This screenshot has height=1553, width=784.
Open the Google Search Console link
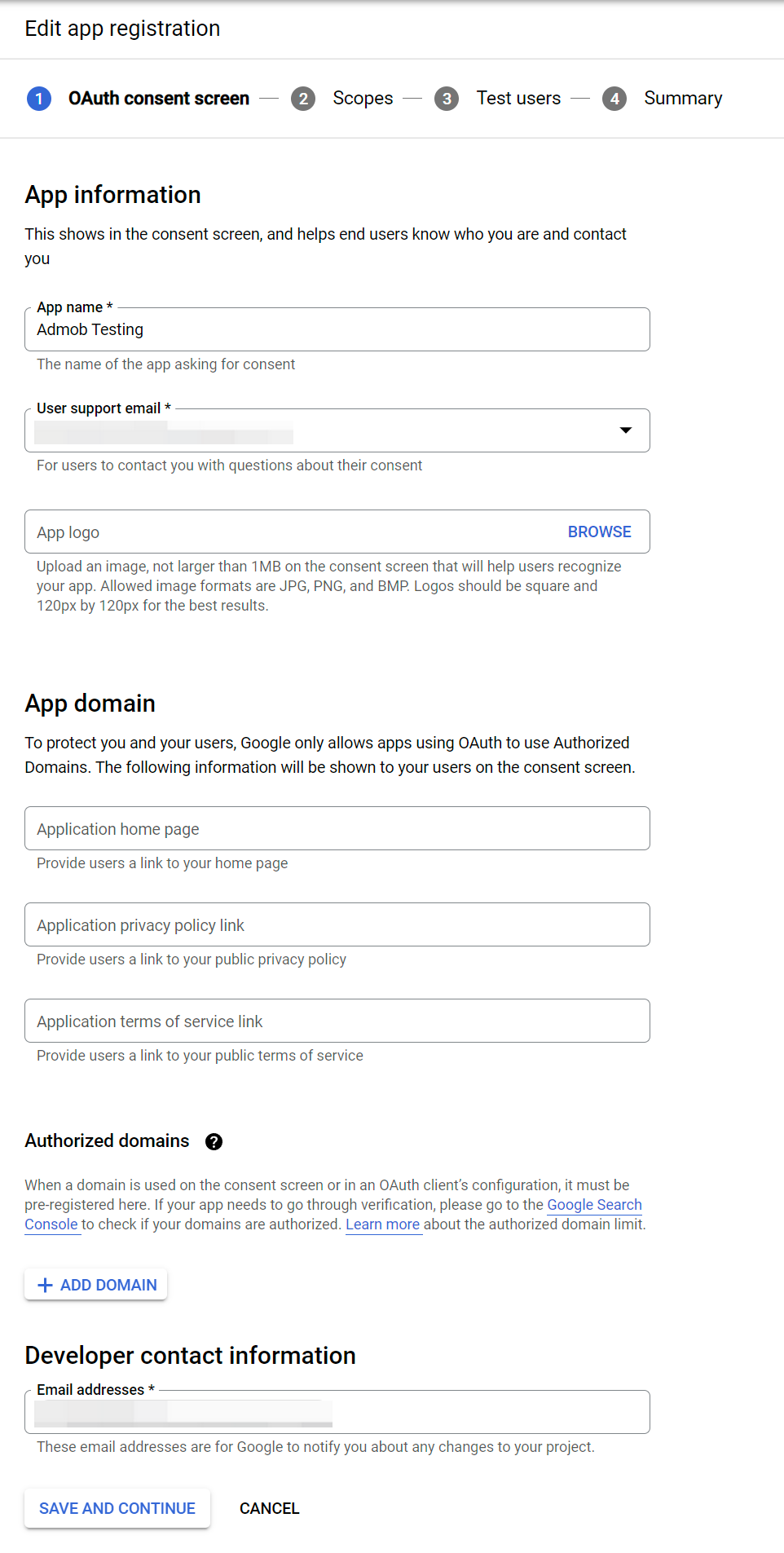point(593,1204)
